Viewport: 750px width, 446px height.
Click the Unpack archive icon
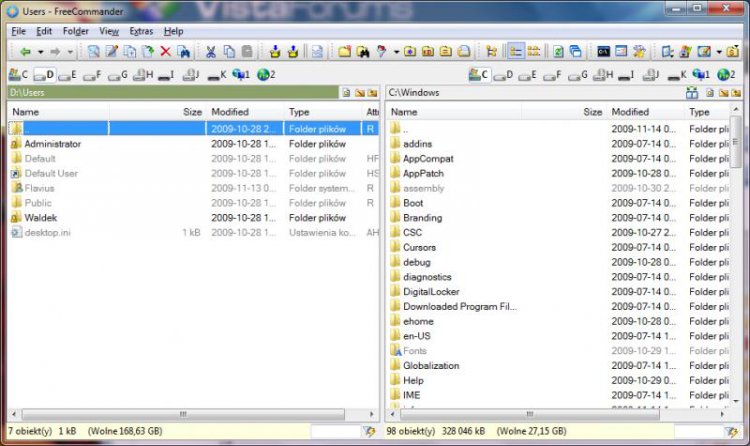click(293, 51)
